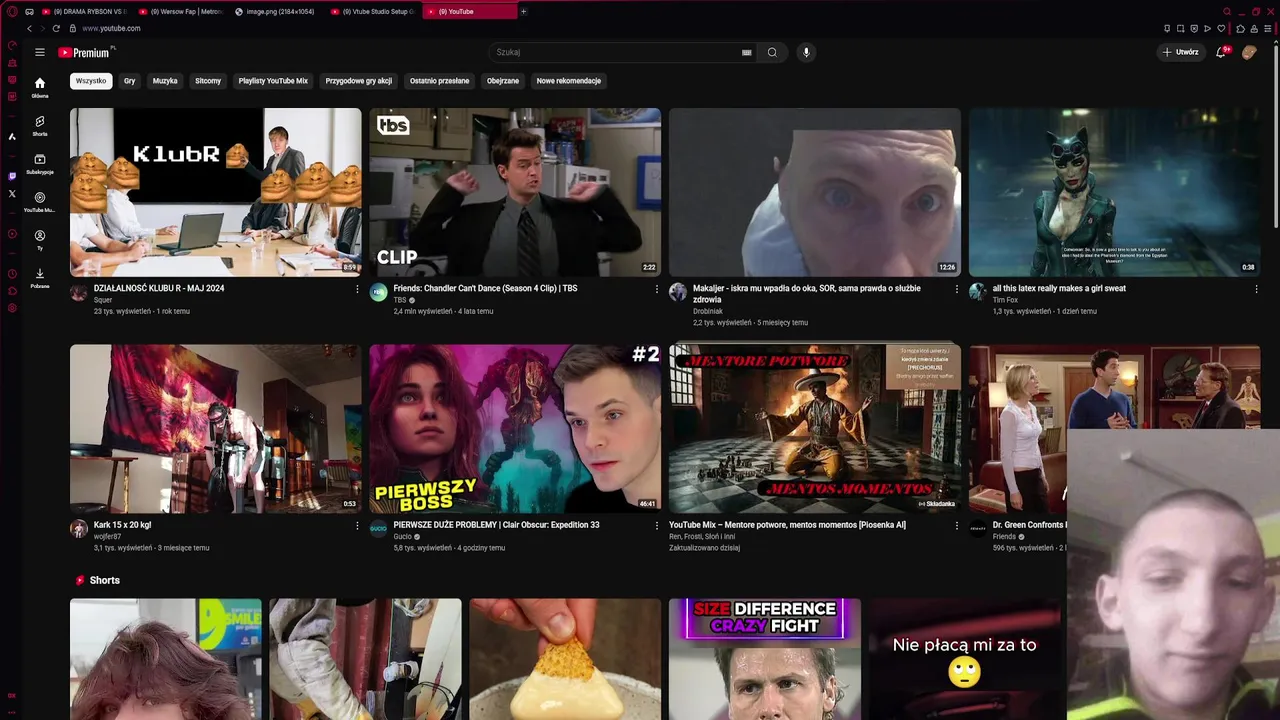Open options for DZIAŁALNOŚĆ KLUBU R video
1280x720 pixels.
[x=357, y=289]
